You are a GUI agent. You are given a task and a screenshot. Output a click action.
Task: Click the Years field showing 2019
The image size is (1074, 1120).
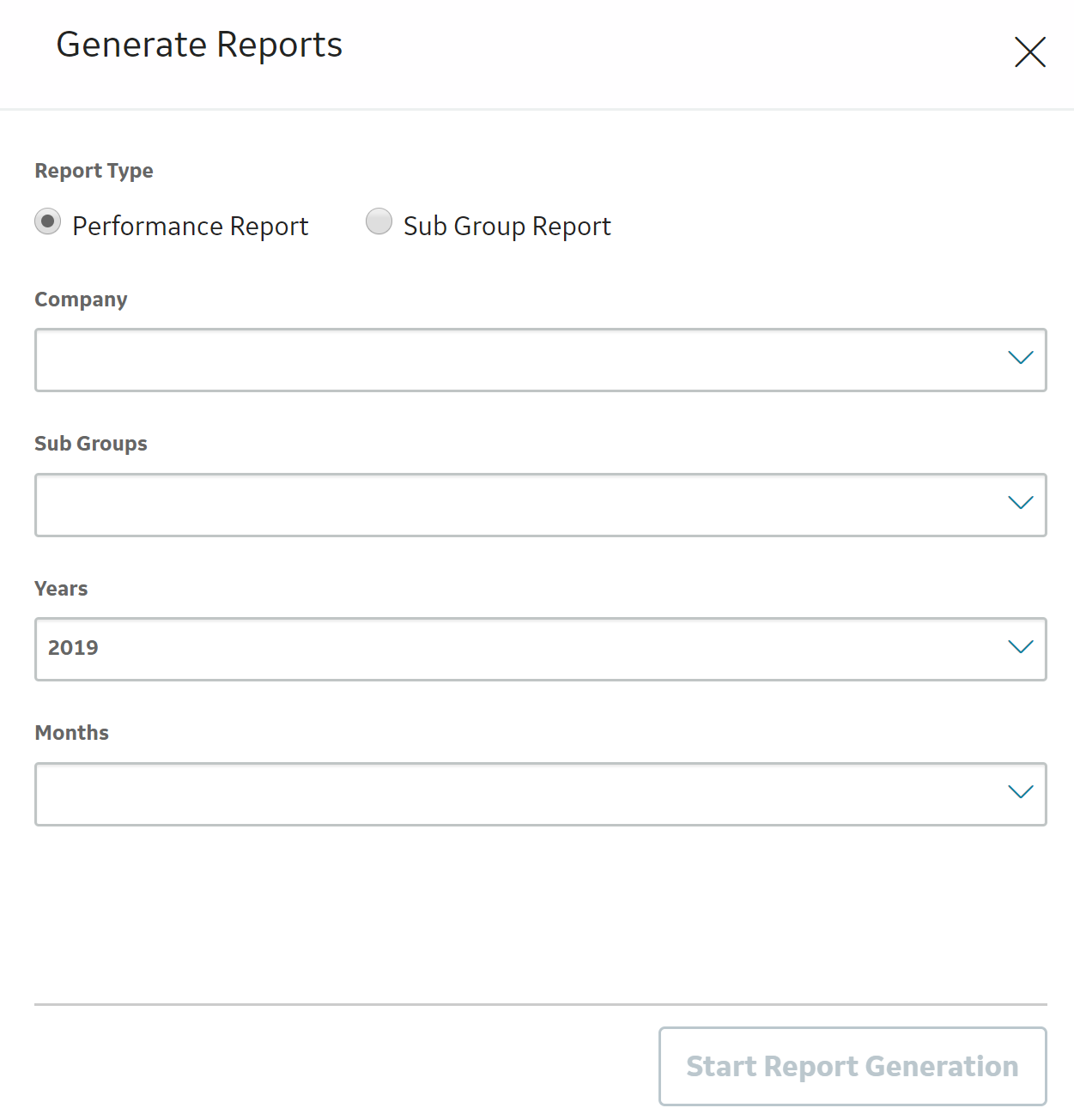pyautogui.click(x=540, y=649)
